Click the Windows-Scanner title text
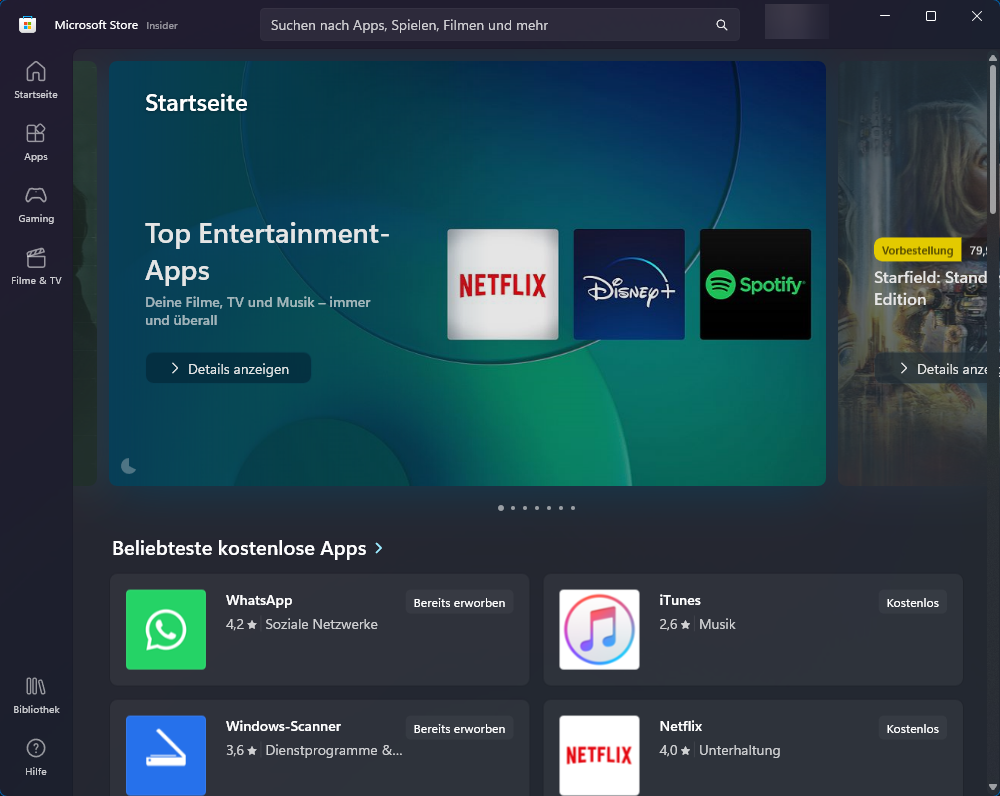The height and width of the screenshot is (796, 1000). pyautogui.click(x=283, y=726)
